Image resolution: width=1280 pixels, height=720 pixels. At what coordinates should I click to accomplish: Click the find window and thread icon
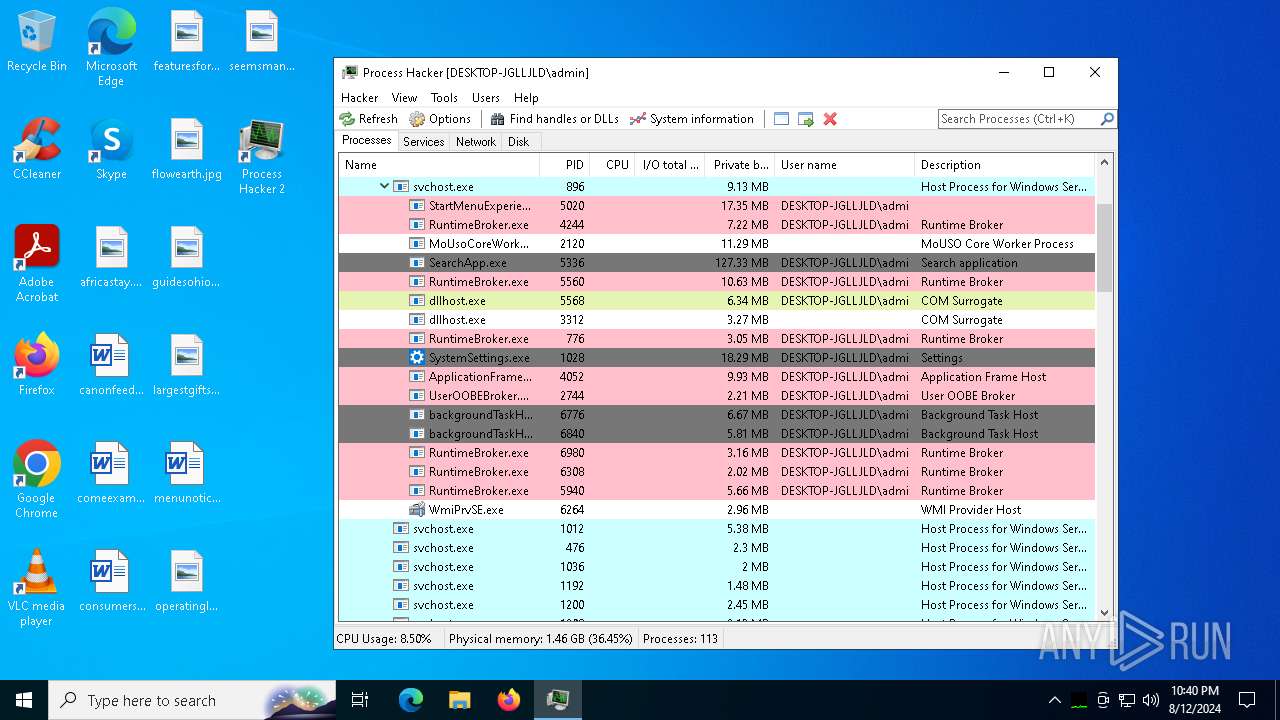click(806, 119)
